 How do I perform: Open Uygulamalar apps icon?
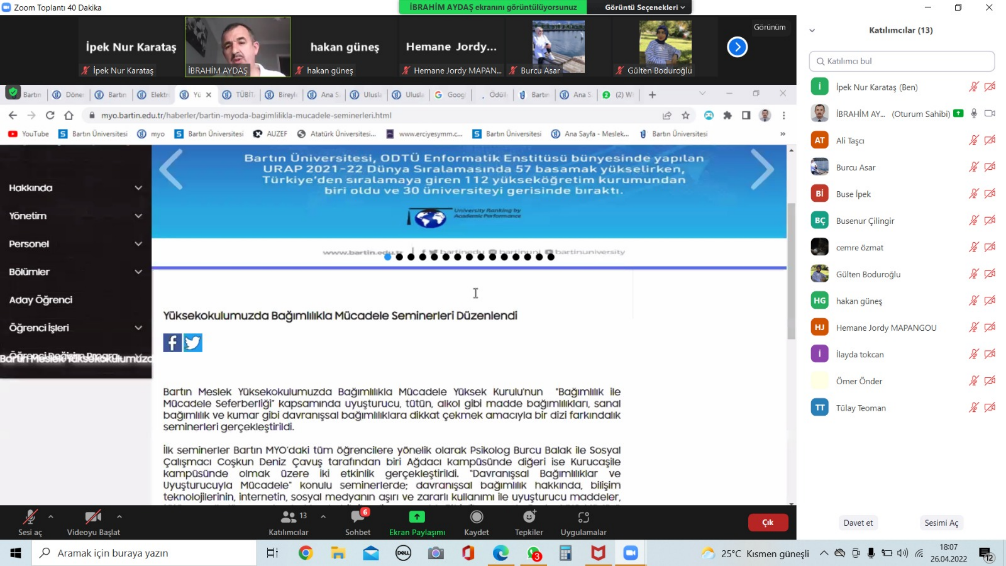tap(583, 518)
